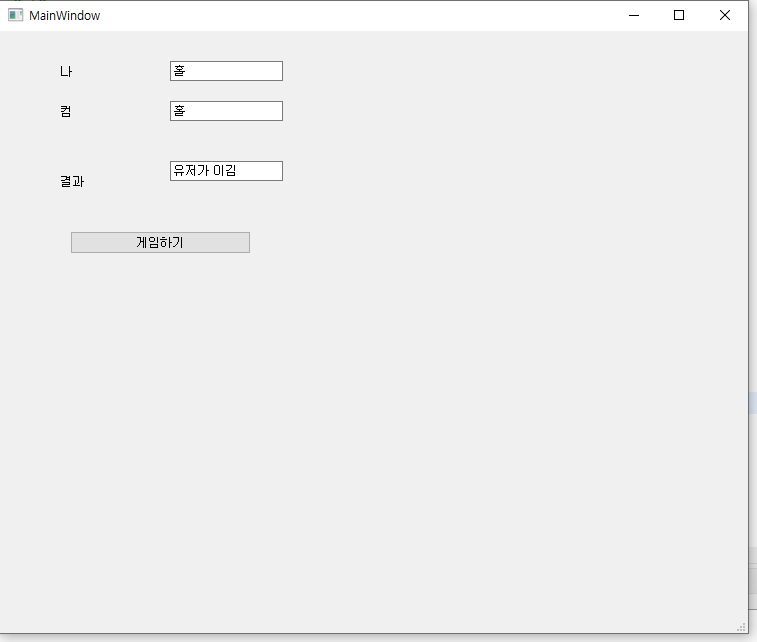Click the resize grip at window corner
757x642 pixels.
(742, 627)
